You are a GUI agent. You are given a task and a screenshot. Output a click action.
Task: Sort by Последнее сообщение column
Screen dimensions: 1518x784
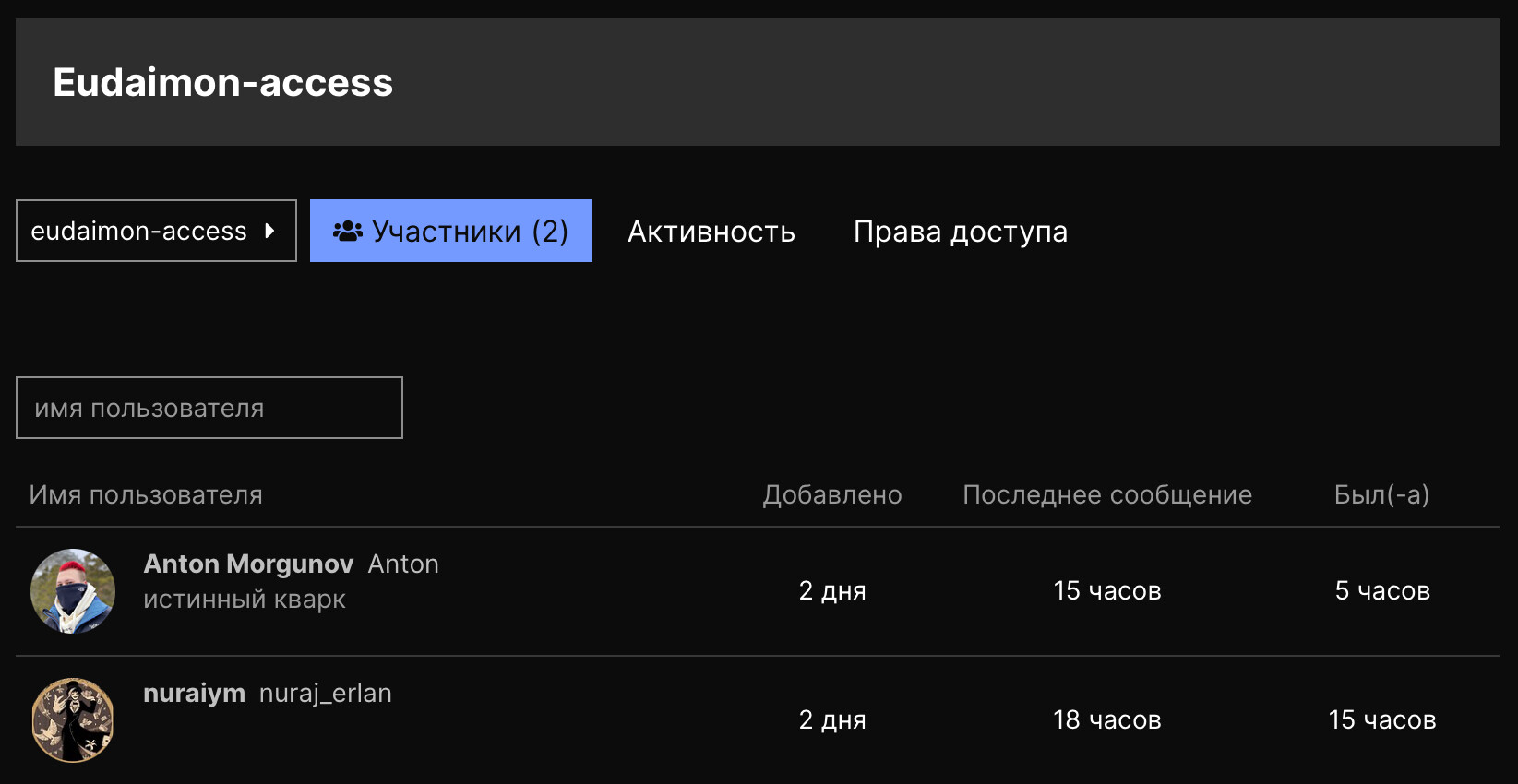(x=1106, y=495)
